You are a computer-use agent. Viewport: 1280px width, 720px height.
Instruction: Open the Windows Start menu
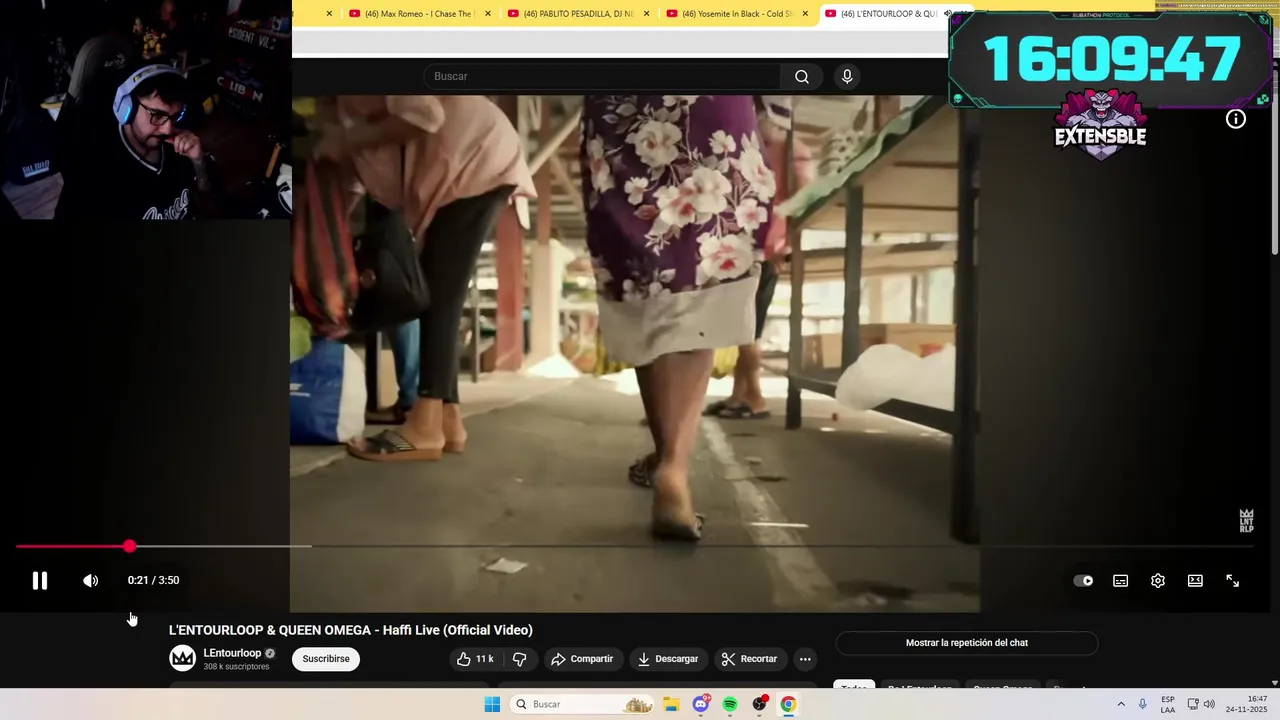(492, 704)
